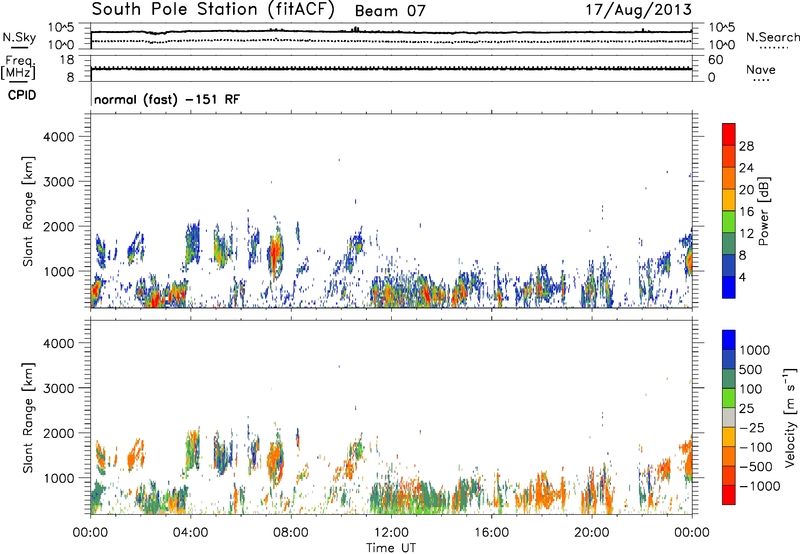Click the "Time UT" axis title

click(x=391, y=547)
